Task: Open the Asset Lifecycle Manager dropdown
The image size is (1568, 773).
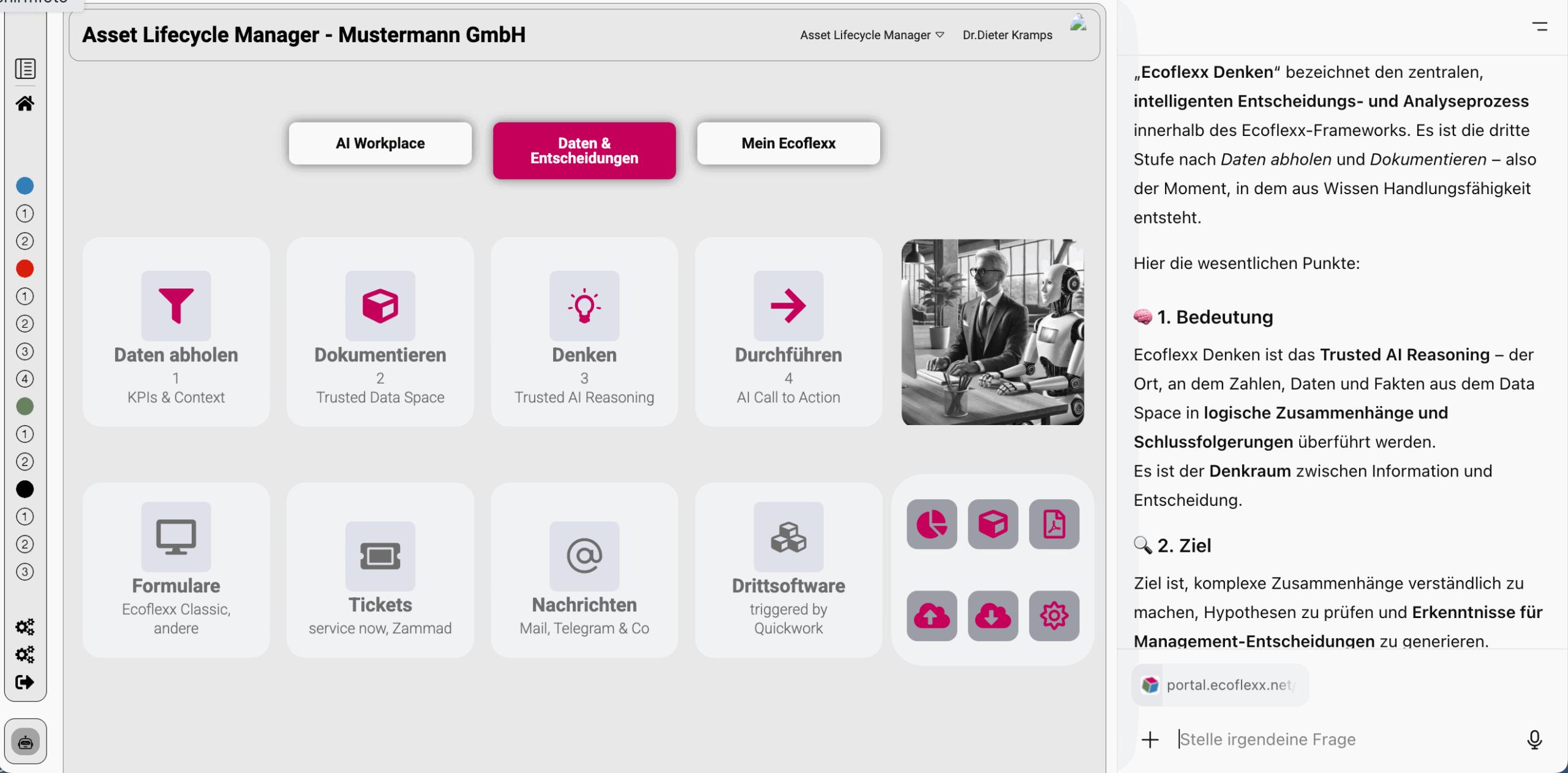Action: tap(872, 36)
